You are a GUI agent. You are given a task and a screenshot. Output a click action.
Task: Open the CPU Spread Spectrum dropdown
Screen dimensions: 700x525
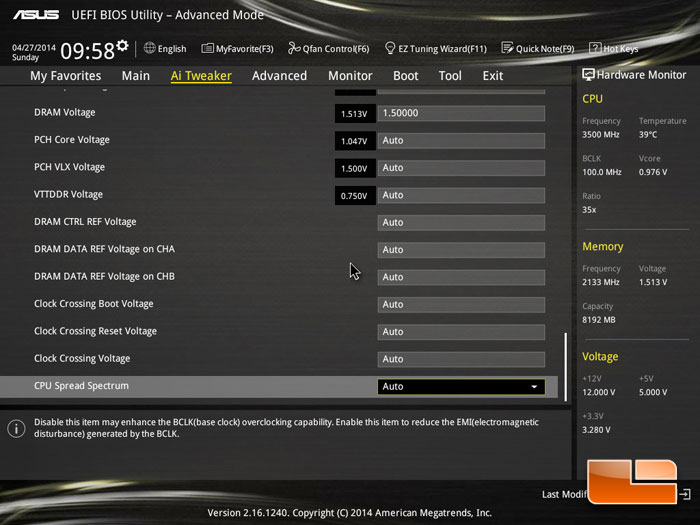tap(461, 387)
